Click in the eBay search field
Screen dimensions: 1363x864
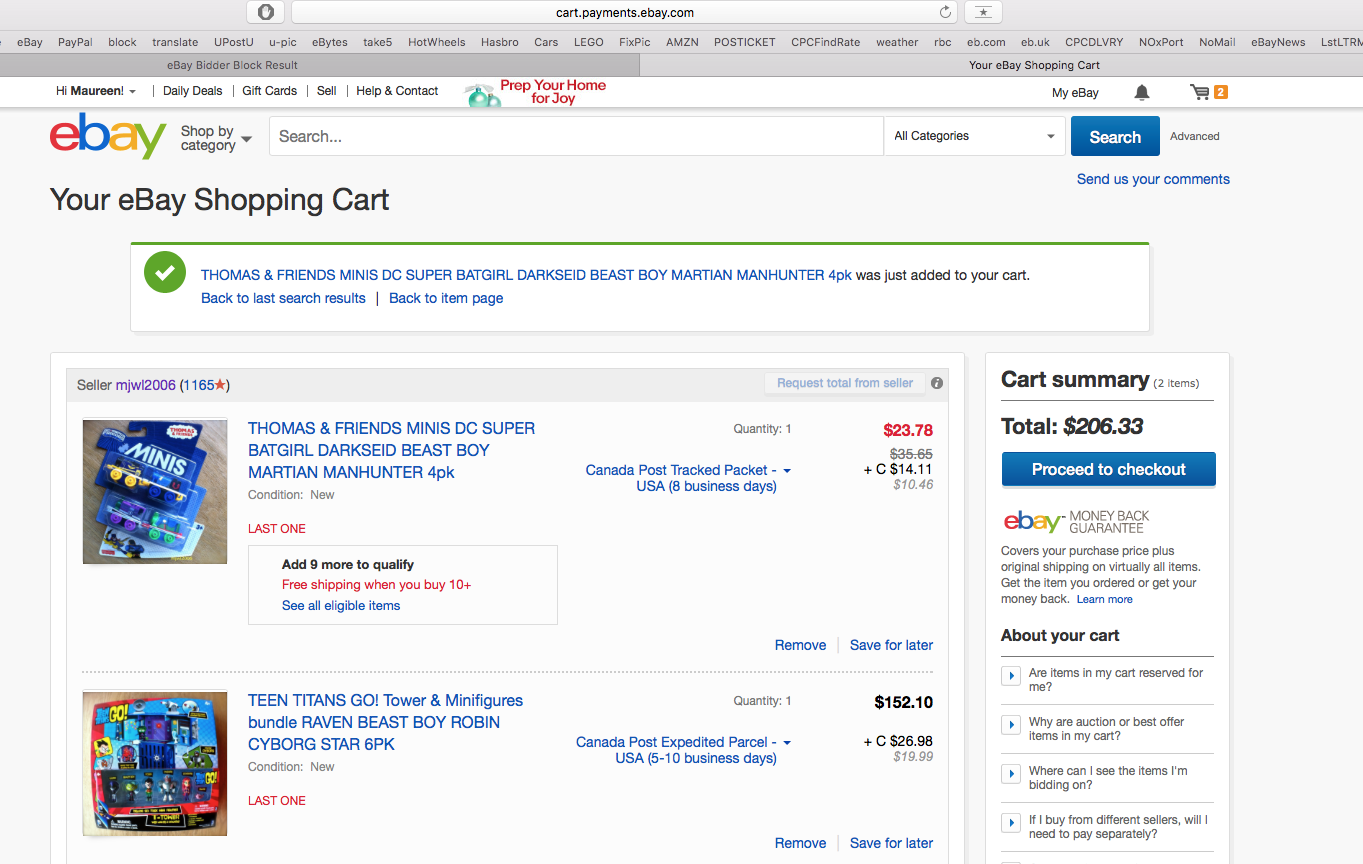[575, 137]
